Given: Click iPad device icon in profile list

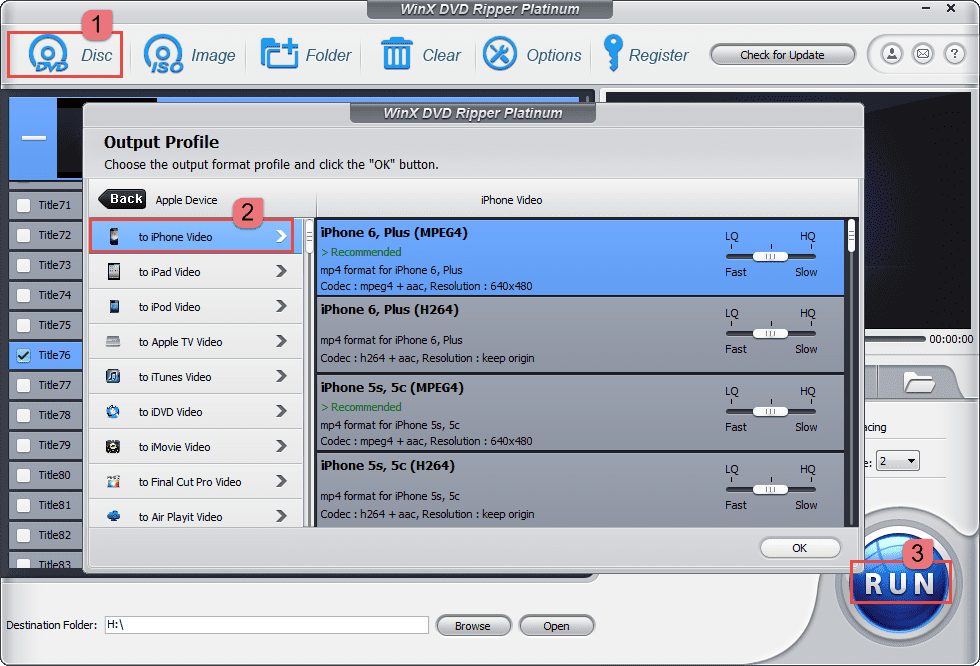Looking at the screenshot, I should 114,271.
